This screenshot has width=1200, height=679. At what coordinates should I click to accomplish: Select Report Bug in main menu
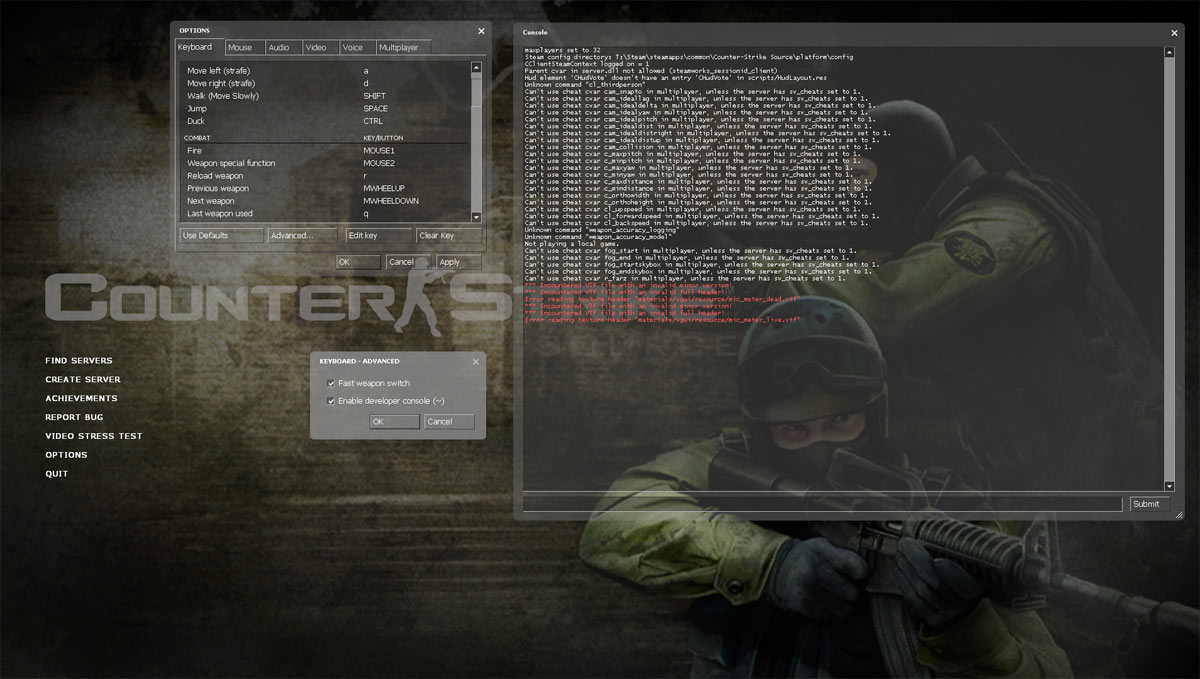point(74,417)
